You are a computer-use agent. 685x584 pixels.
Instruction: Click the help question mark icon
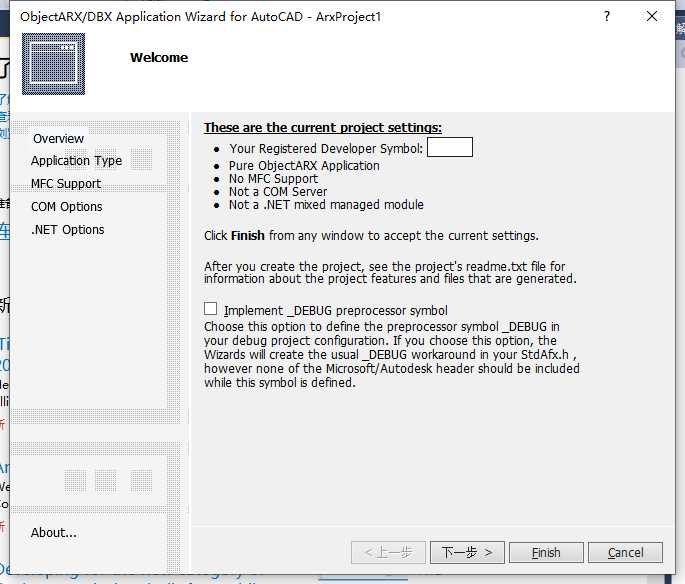[607, 17]
